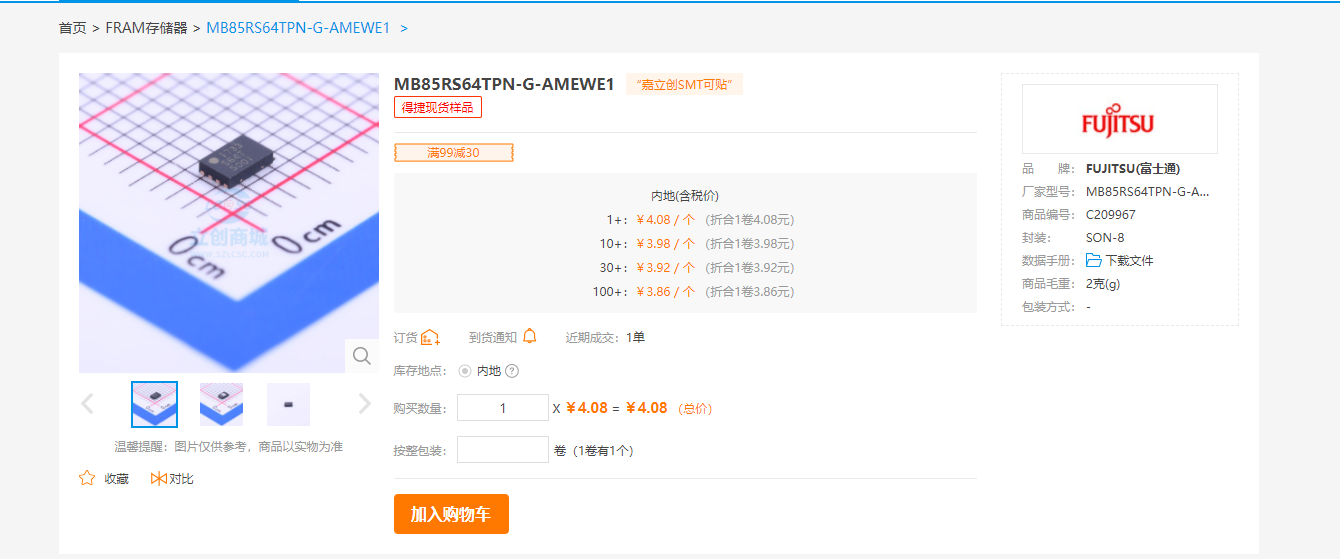Click the 到货通知 label
Screen dimensions: 1340x559
pyautogui.click(x=493, y=337)
